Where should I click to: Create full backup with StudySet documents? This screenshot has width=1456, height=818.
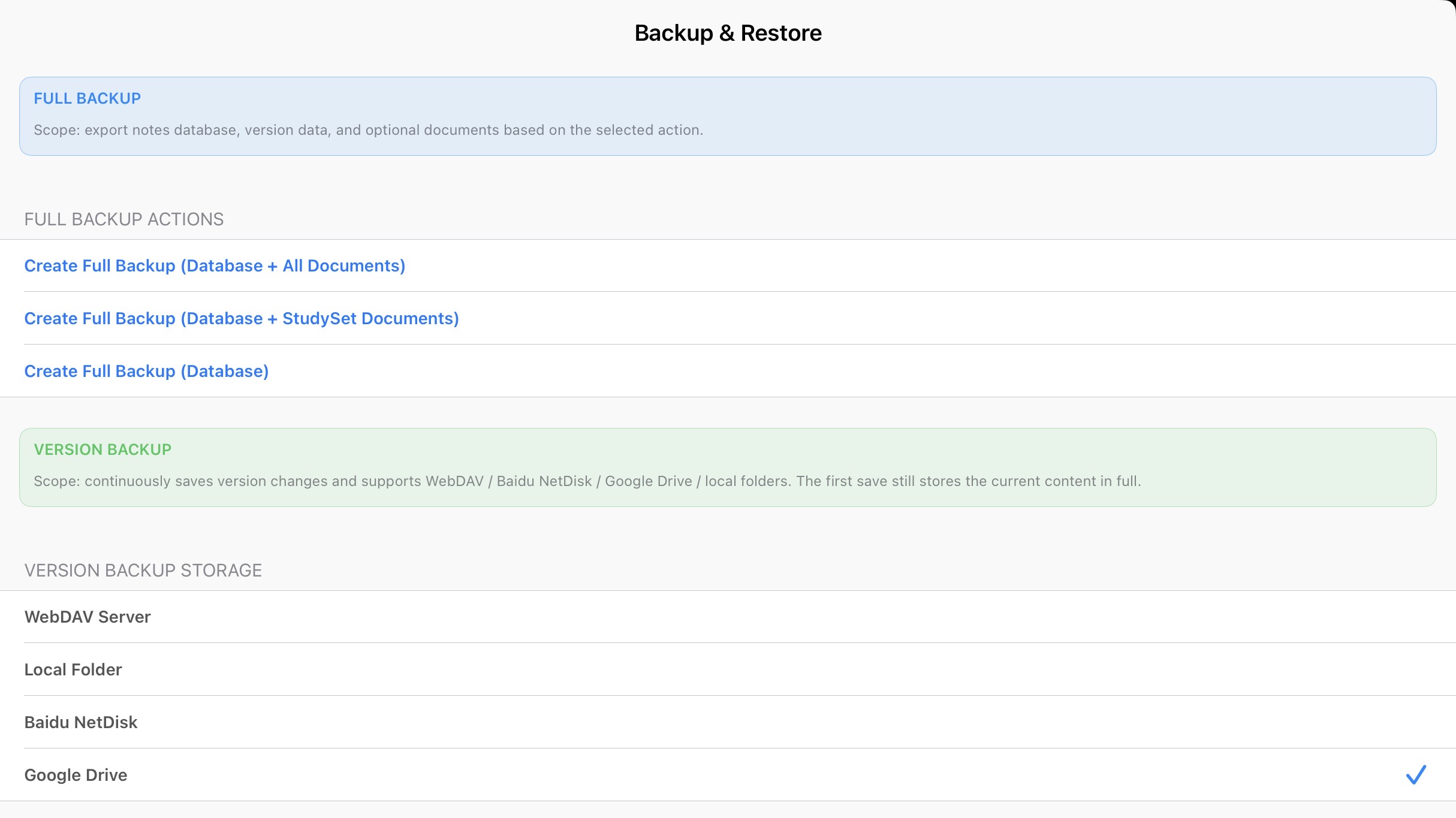(242, 318)
